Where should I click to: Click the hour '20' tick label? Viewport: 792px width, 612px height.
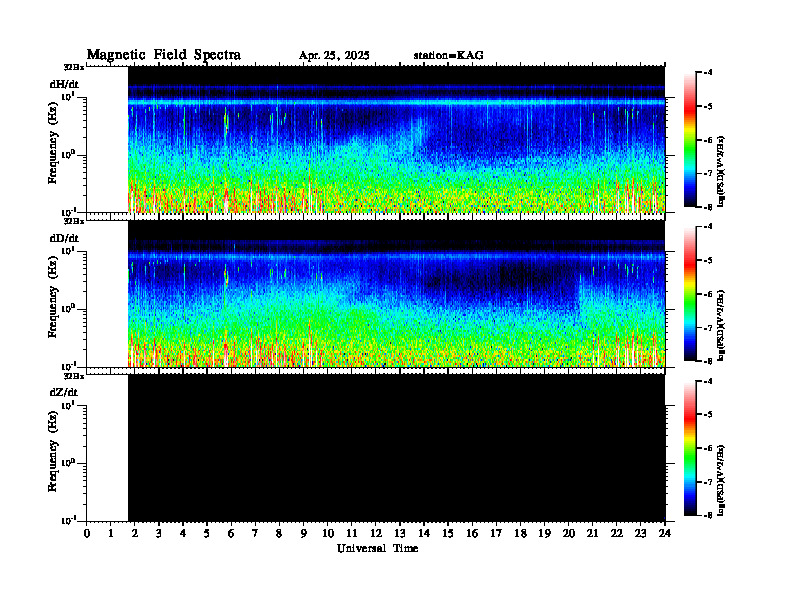569,534
